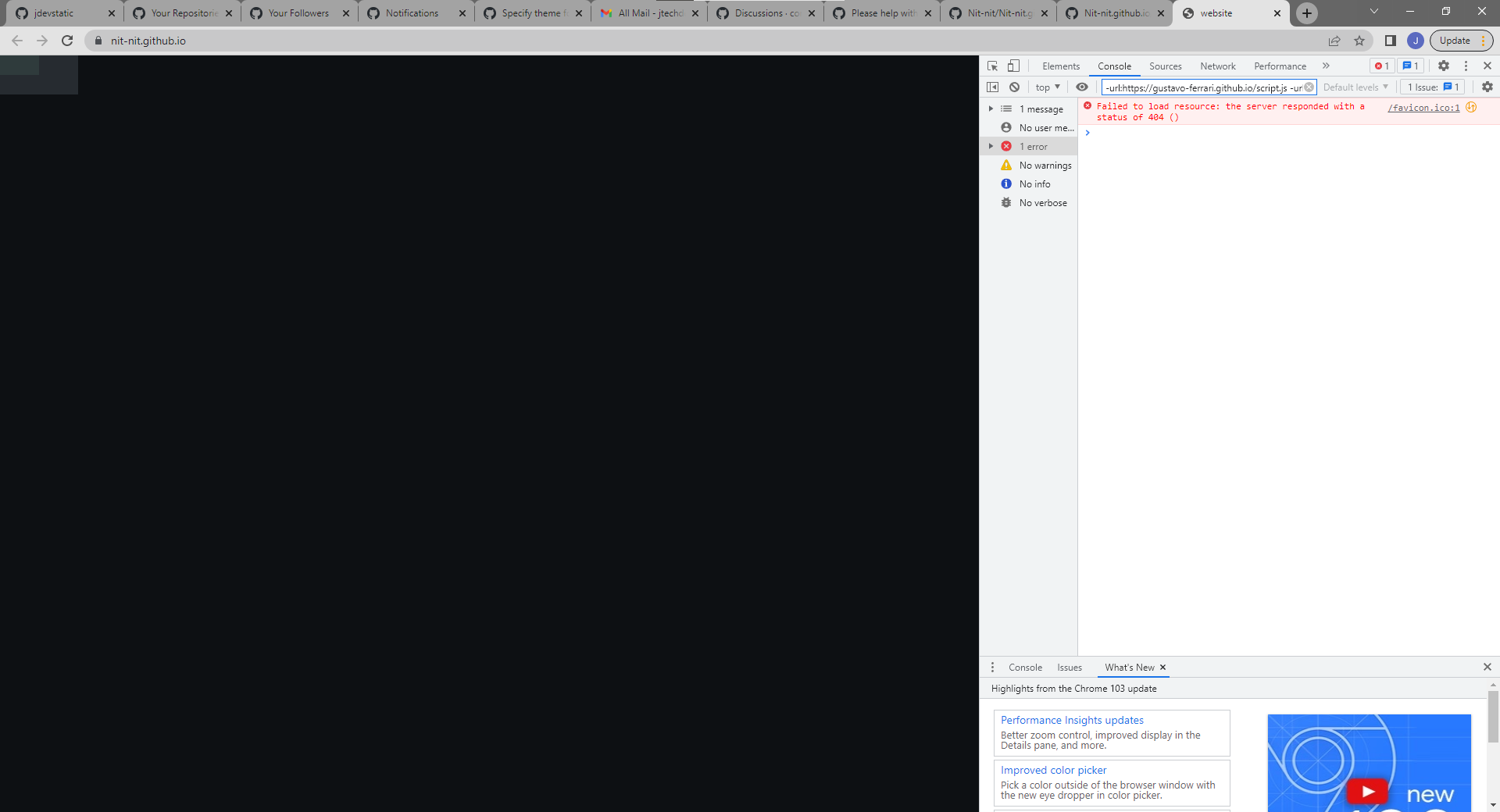Open the top context dropdown
The image size is (1500, 812).
(x=1048, y=87)
